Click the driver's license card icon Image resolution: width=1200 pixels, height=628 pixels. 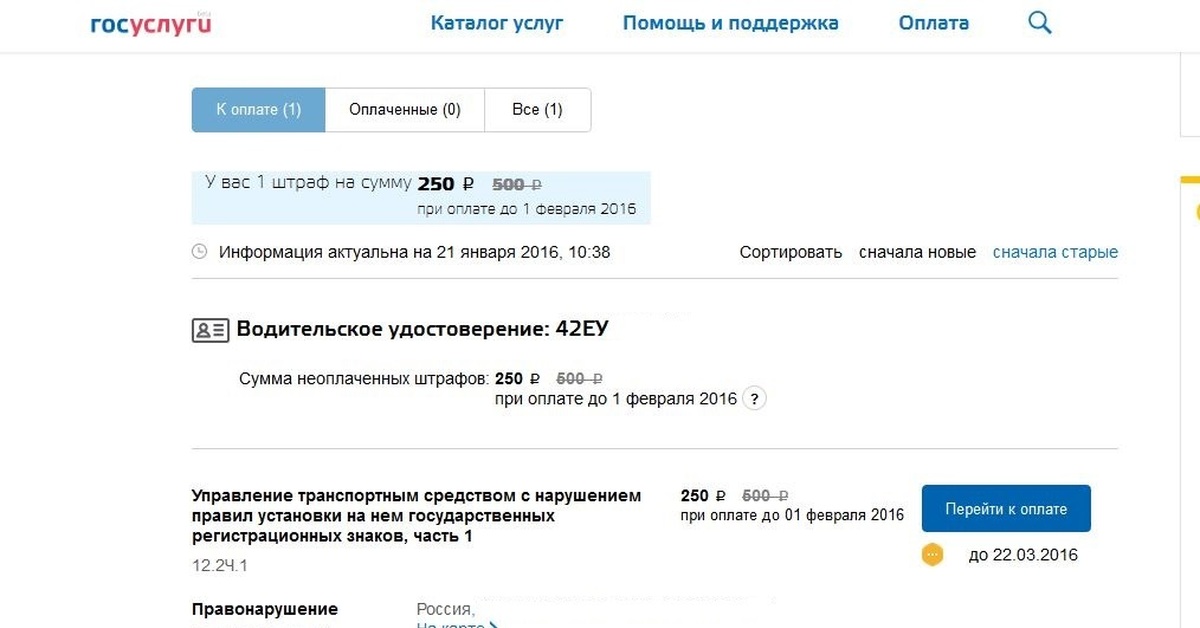pos(210,331)
